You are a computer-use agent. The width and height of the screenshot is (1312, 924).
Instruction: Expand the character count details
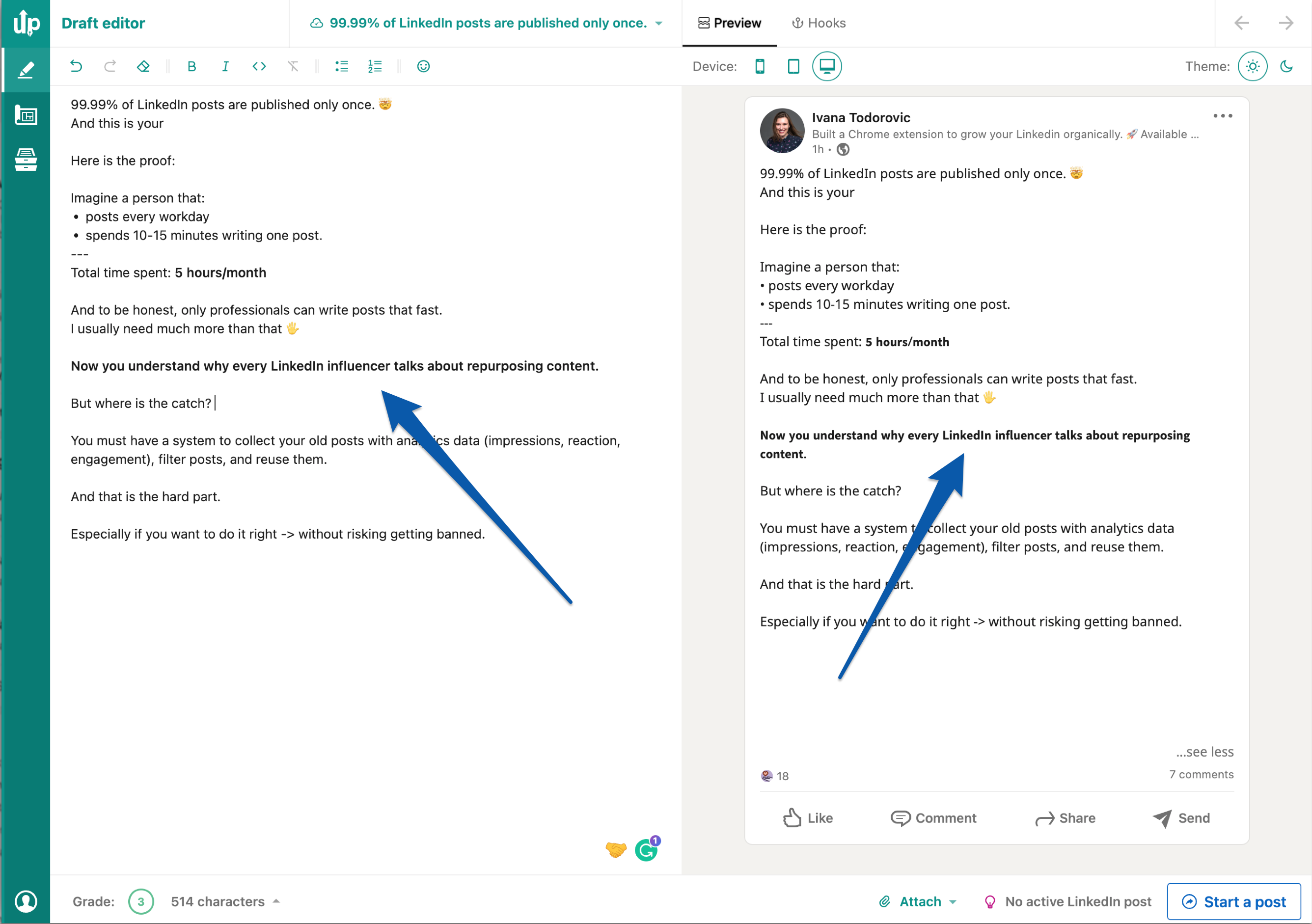274,901
